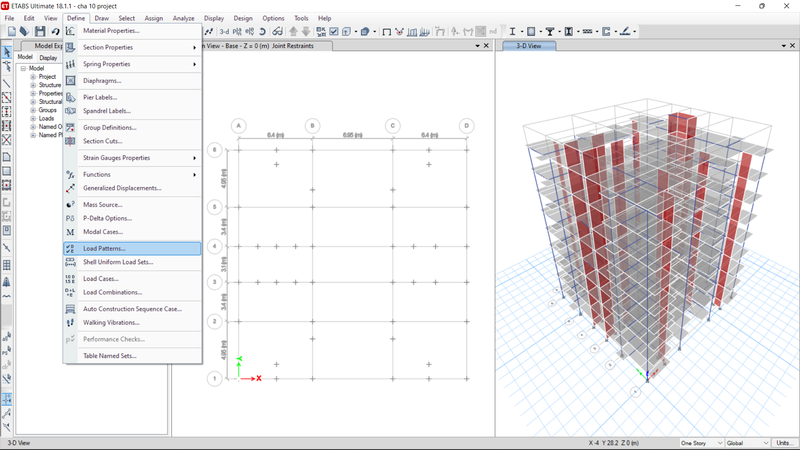Click the Undo toolbar icon
The width and height of the screenshot is (800, 450).
point(55,32)
